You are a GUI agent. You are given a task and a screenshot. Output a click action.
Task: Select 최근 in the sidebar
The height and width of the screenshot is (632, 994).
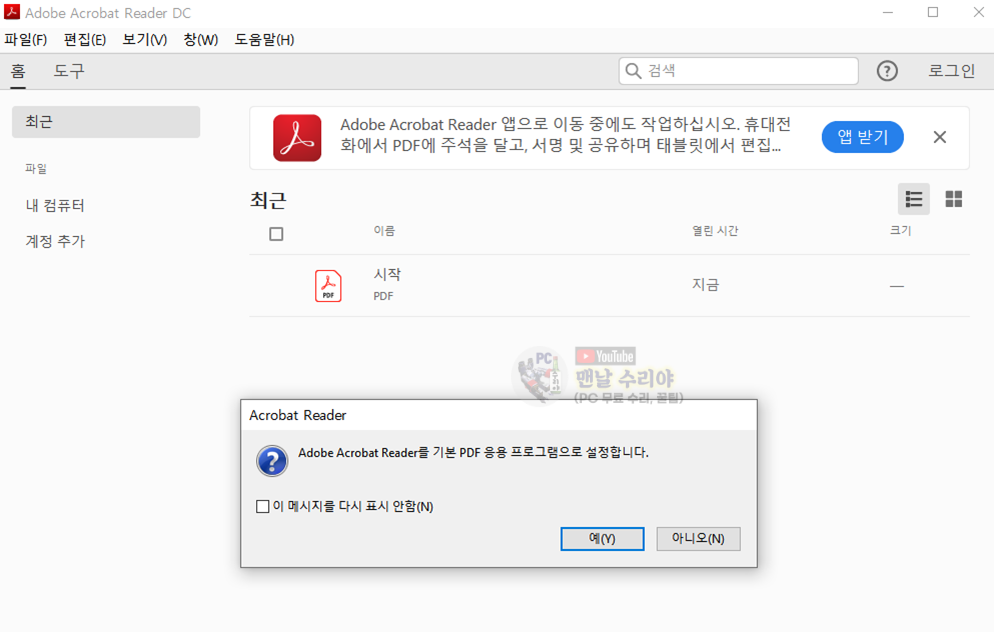click(x=106, y=122)
